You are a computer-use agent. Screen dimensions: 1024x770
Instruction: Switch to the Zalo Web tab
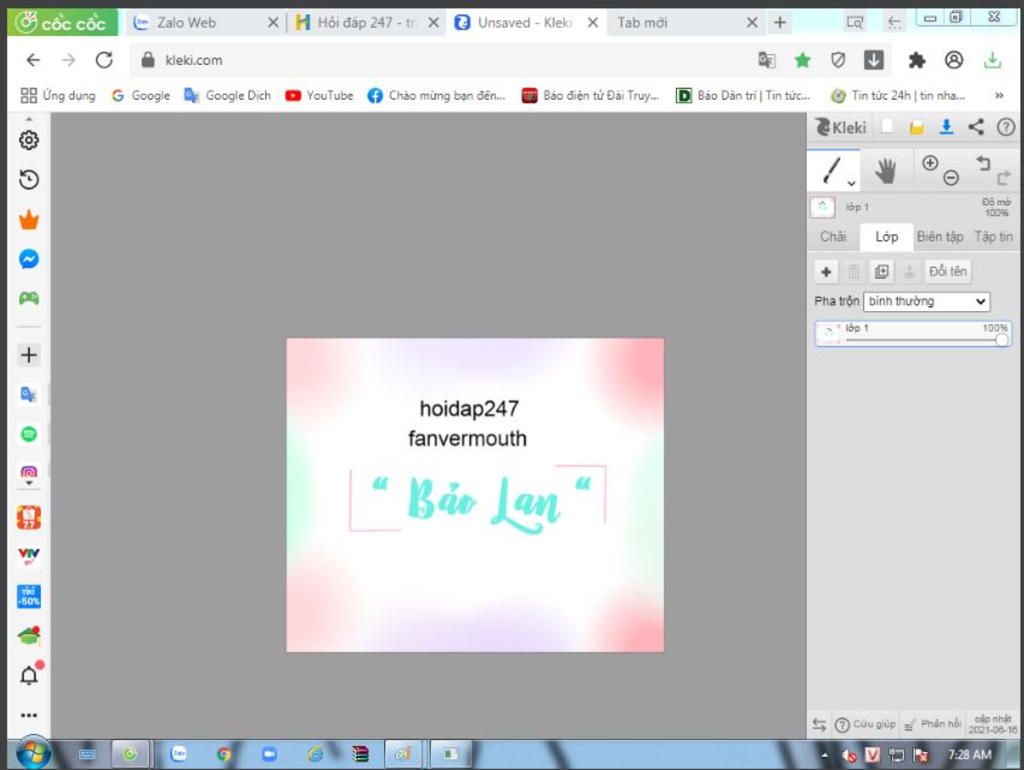pyautogui.click(x=204, y=23)
